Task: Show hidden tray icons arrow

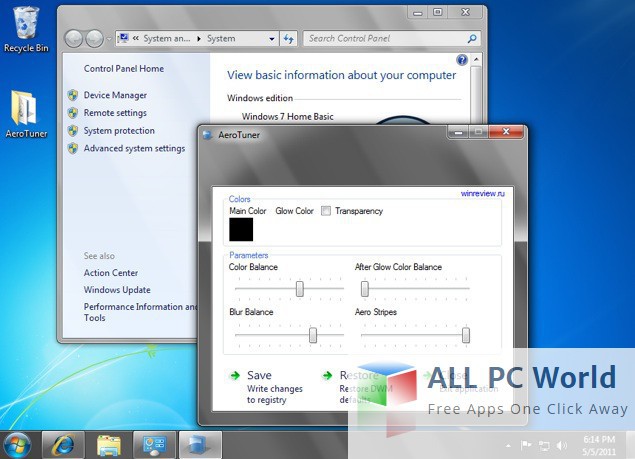Action: tap(508, 446)
